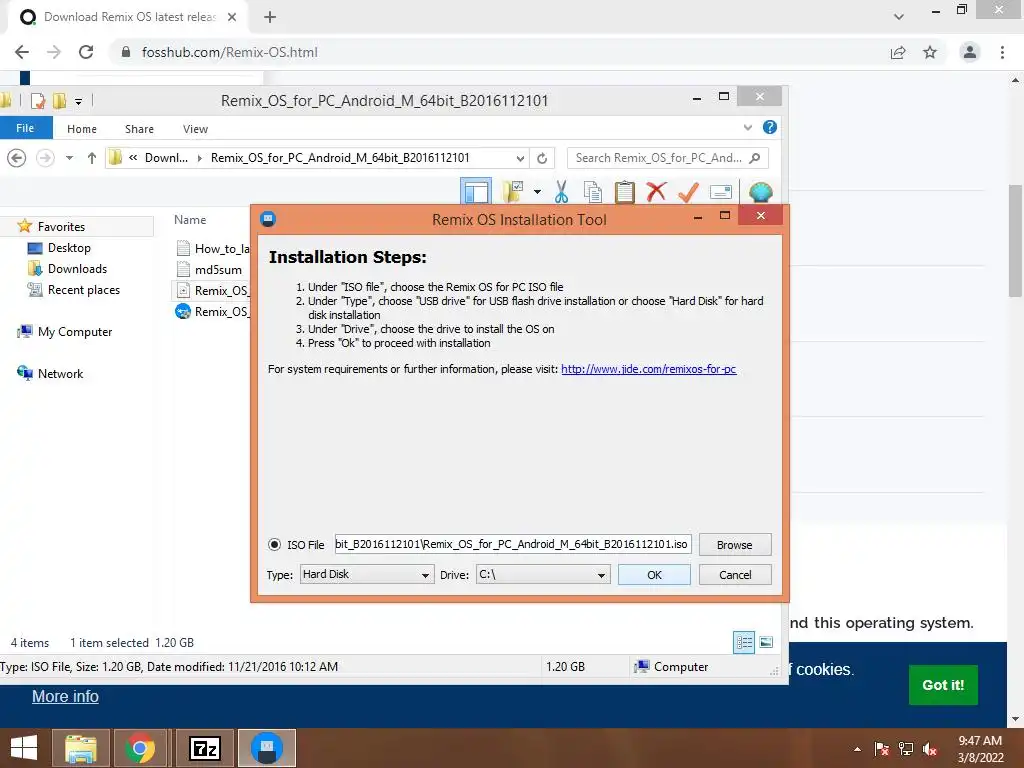Click the Remix OS installer taskbar icon
Viewport: 1024px width, 768px height.
coord(266,748)
